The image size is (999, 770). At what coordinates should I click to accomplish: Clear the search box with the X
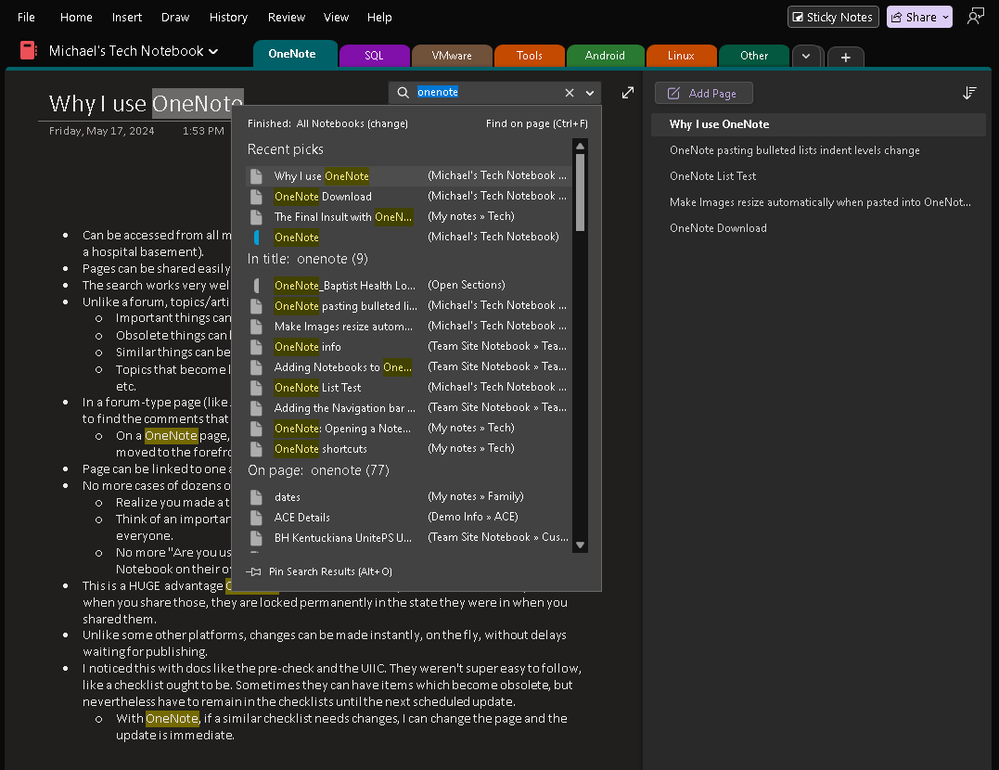click(x=570, y=92)
